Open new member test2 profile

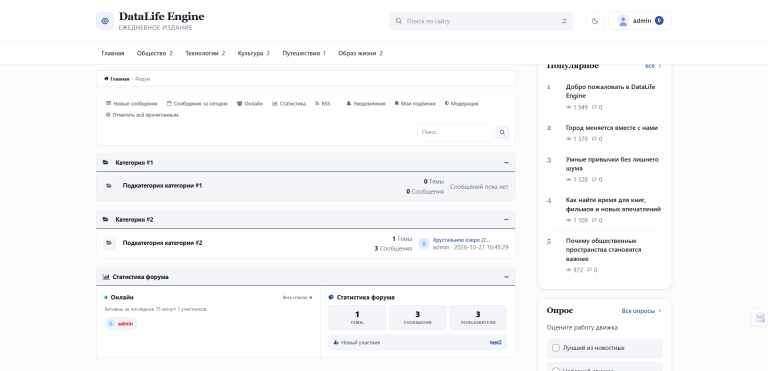tap(496, 343)
